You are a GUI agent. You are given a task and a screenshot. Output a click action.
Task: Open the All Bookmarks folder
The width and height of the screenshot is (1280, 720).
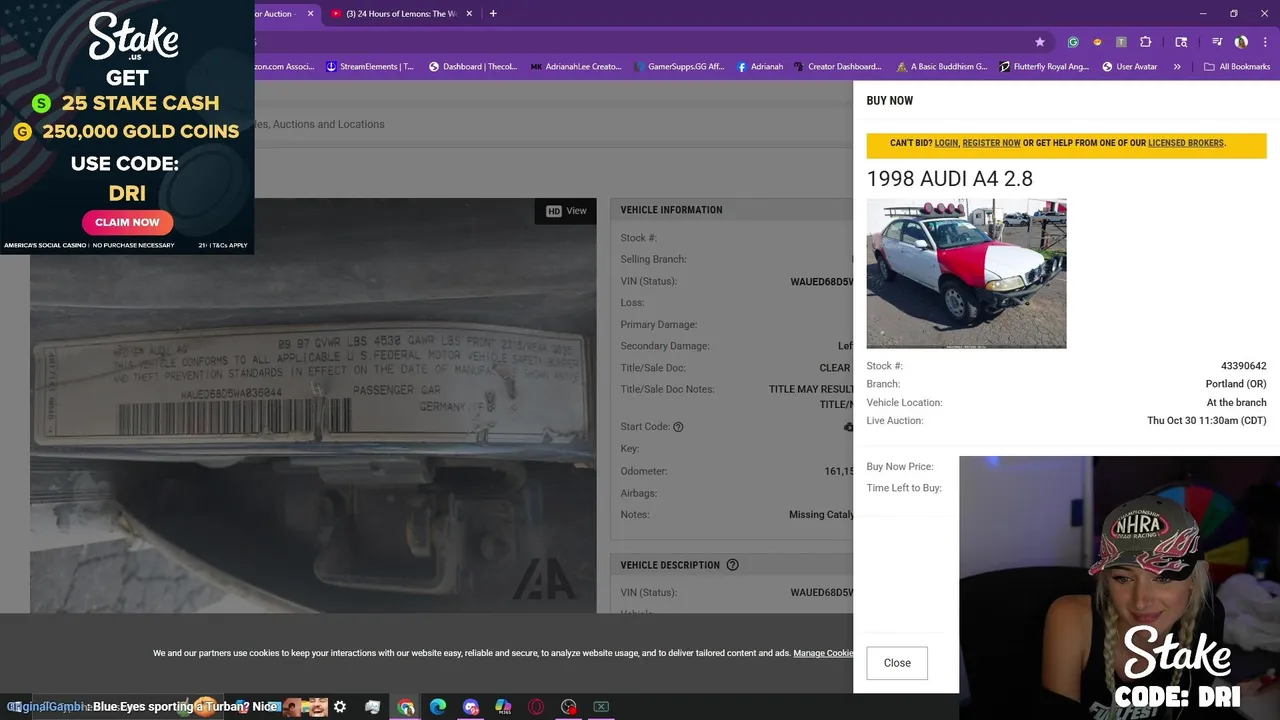tap(1237, 67)
